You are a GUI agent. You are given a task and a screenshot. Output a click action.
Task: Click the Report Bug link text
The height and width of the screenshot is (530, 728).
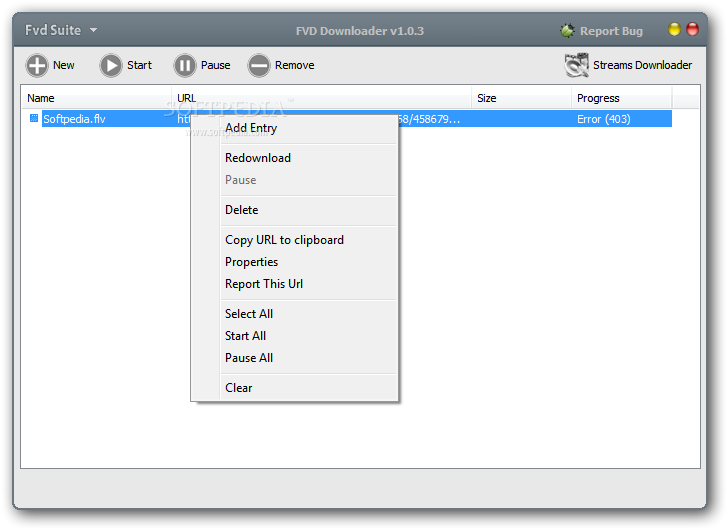click(611, 31)
